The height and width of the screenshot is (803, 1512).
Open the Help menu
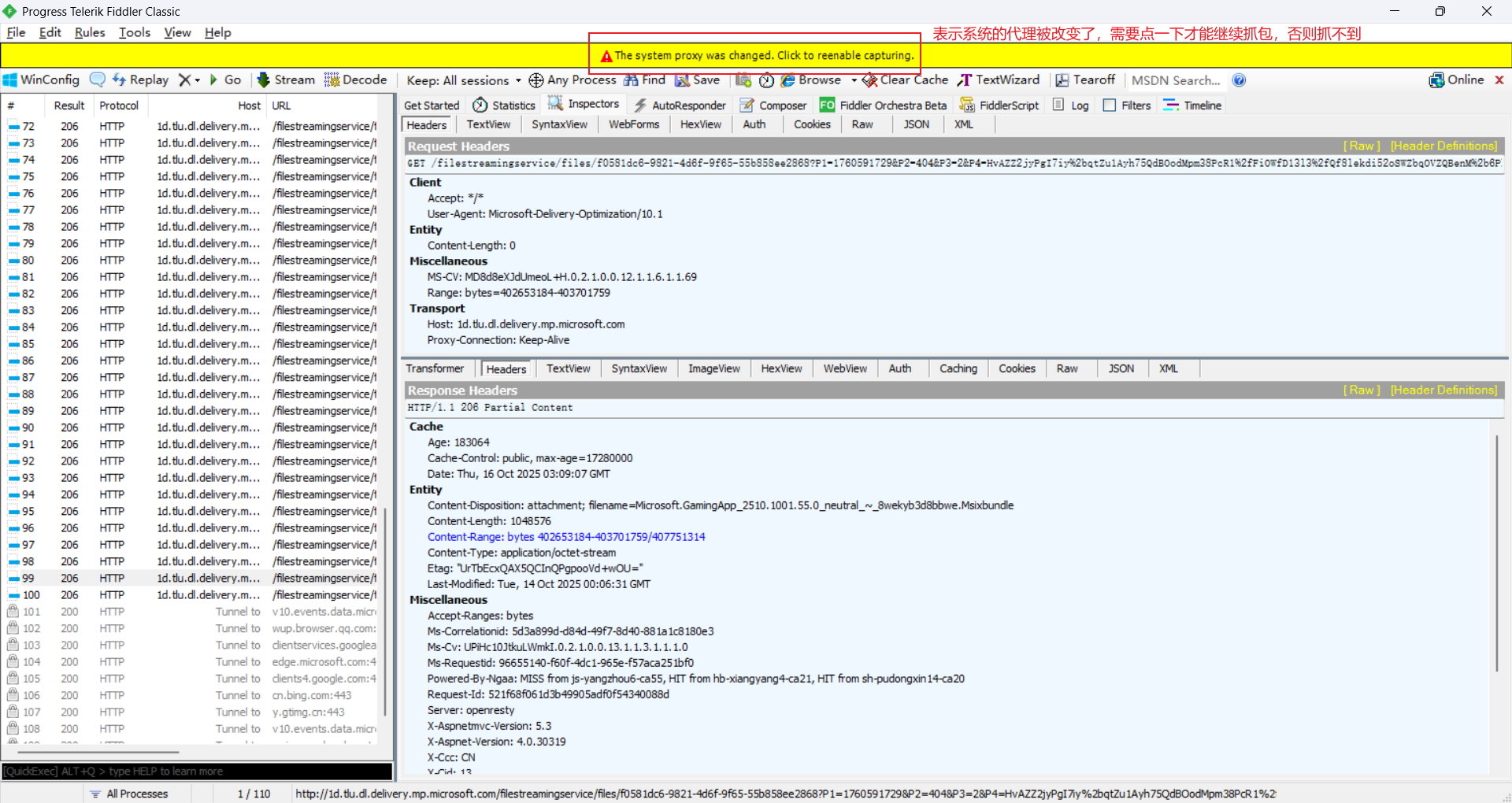click(218, 32)
